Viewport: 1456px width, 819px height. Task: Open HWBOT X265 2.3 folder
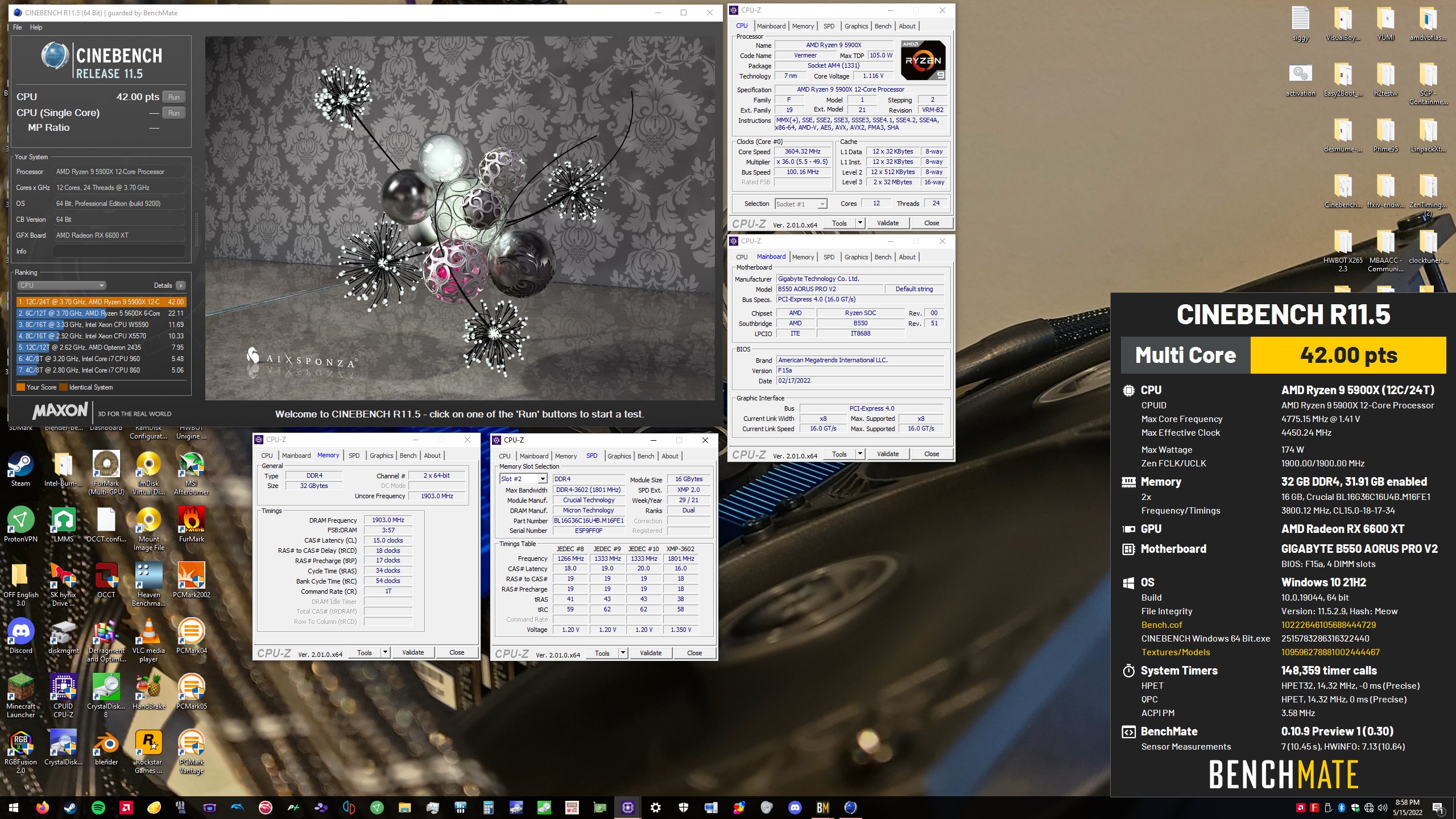pos(1343,250)
